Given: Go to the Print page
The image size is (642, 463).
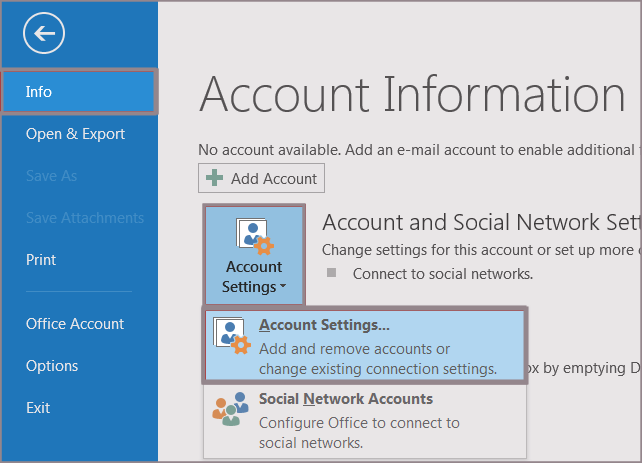Looking at the screenshot, I should 41,260.
